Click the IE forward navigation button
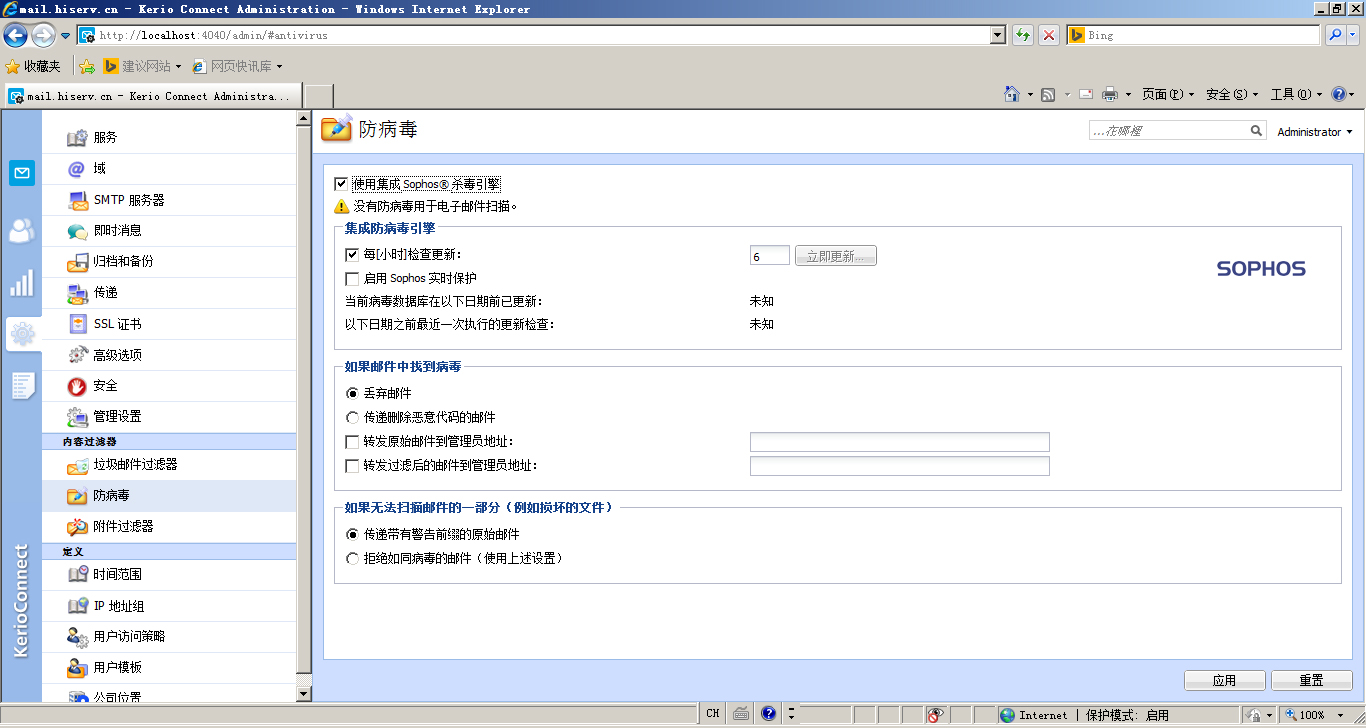Image resolution: width=1366 pixels, height=728 pixels. [x=43, y=36]
